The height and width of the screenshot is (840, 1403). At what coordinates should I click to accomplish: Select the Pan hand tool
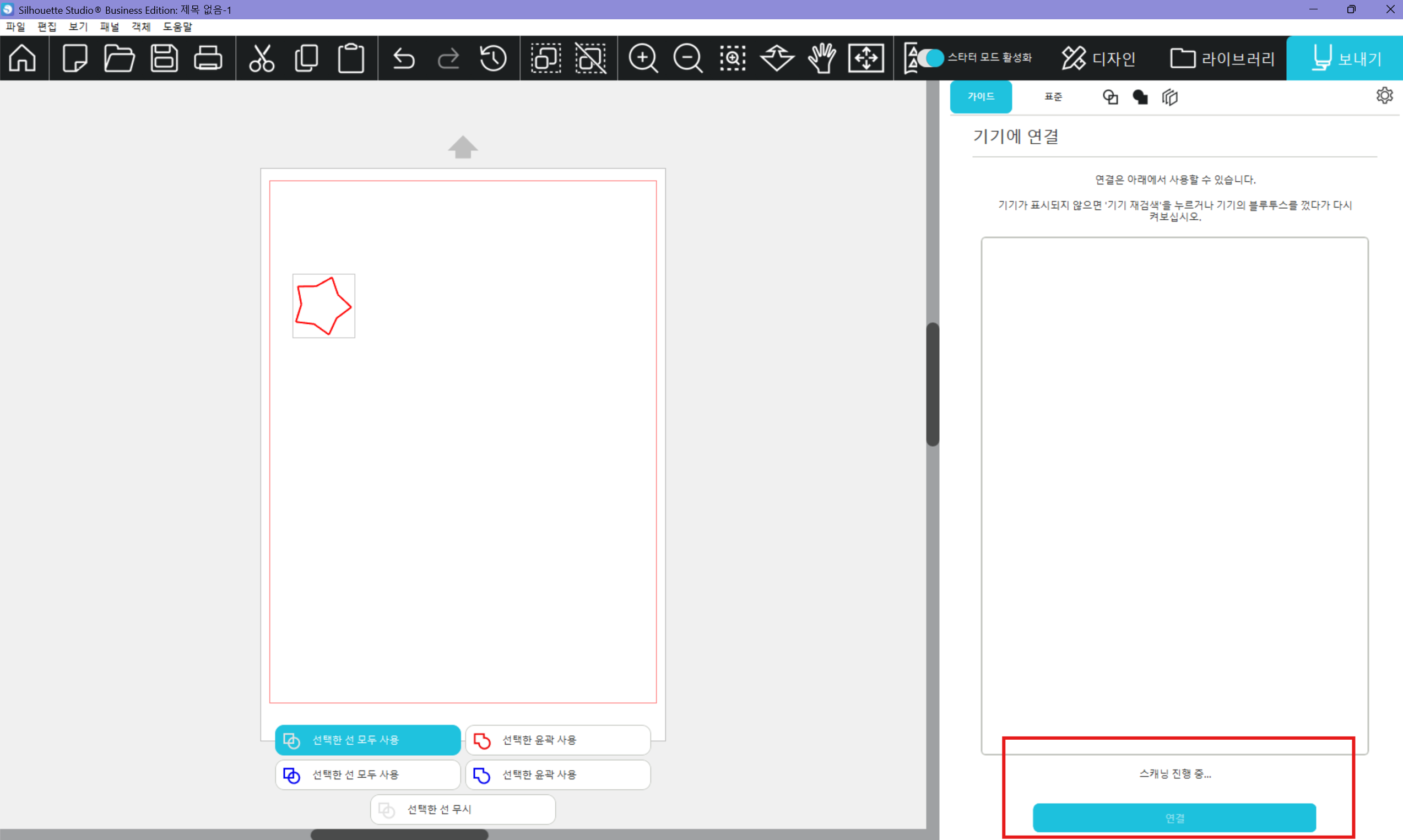coord(822,58)
